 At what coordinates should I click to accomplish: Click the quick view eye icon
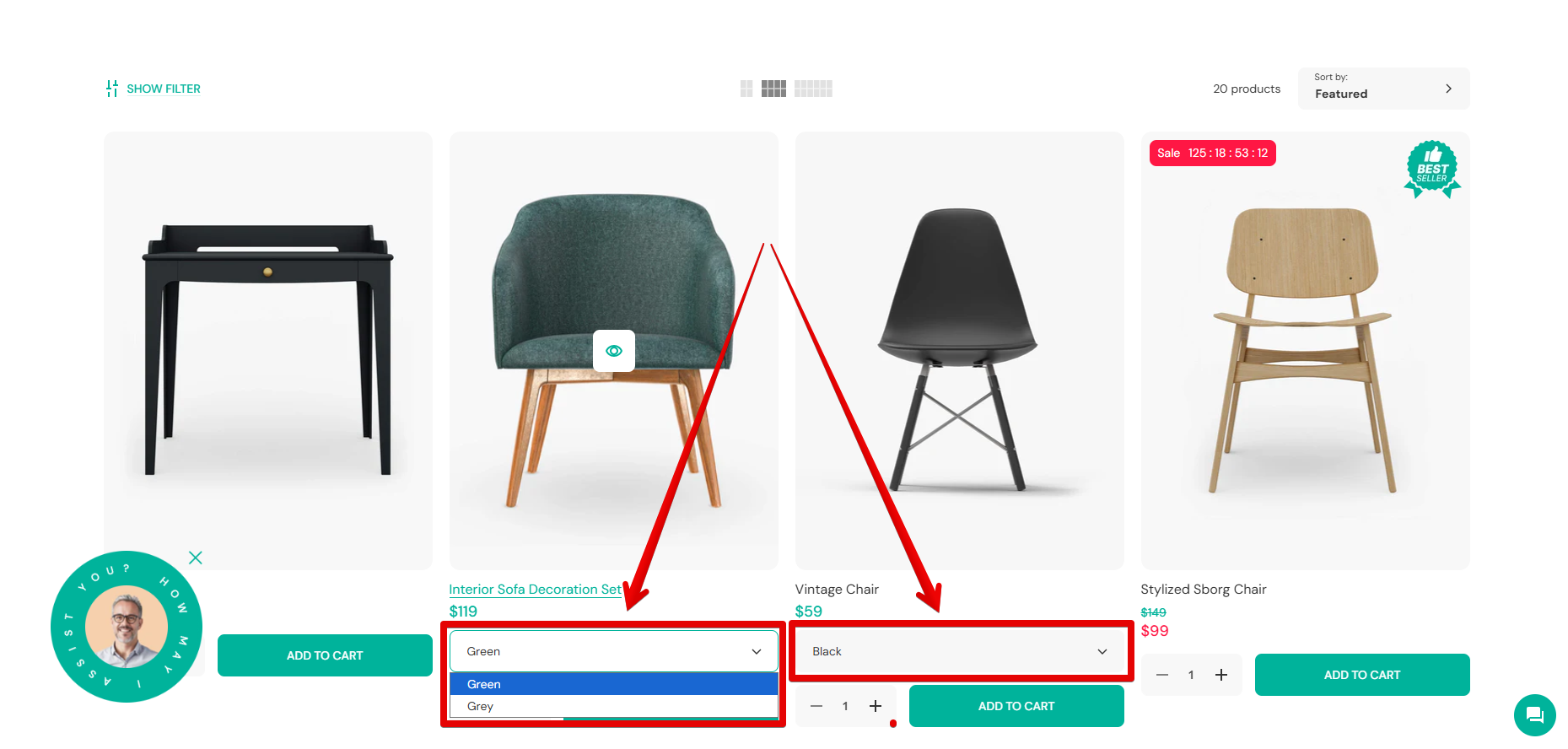click(614, 351)
